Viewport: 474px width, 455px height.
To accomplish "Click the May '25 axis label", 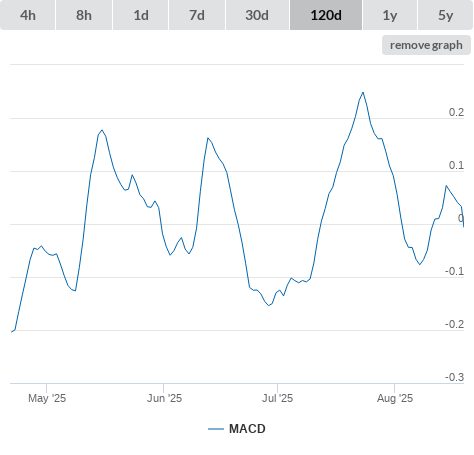I will (x=47, y=398).
